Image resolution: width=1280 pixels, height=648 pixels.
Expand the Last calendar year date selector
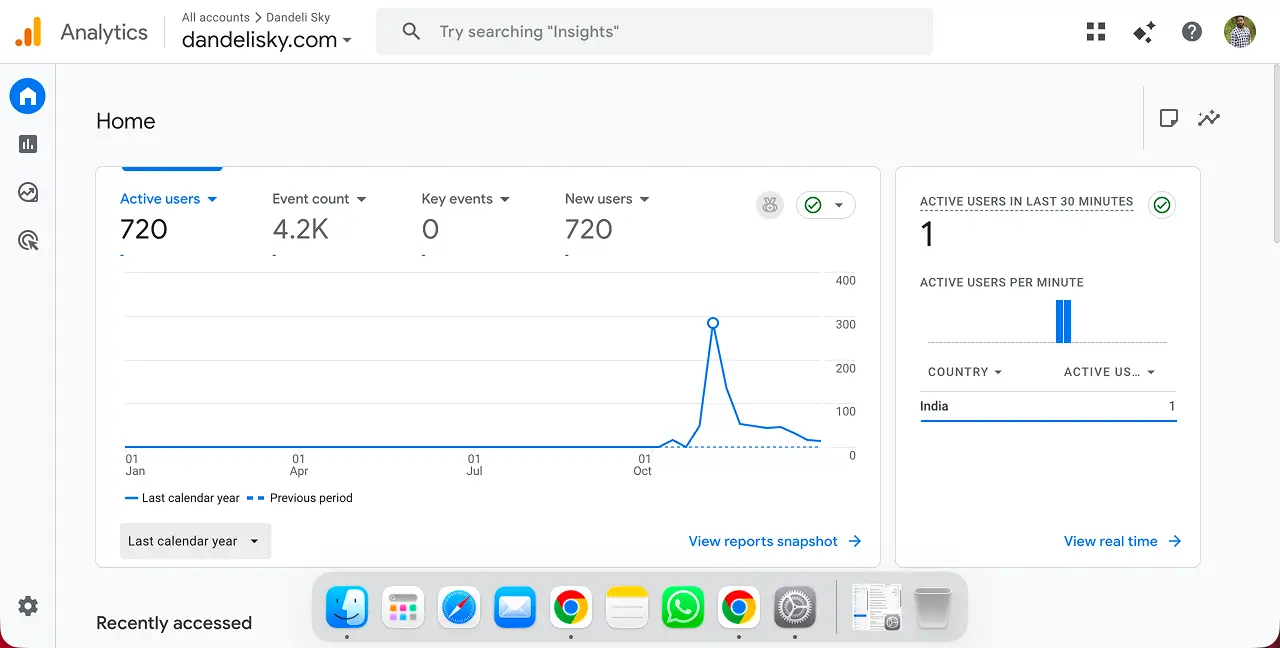(195, 541)
